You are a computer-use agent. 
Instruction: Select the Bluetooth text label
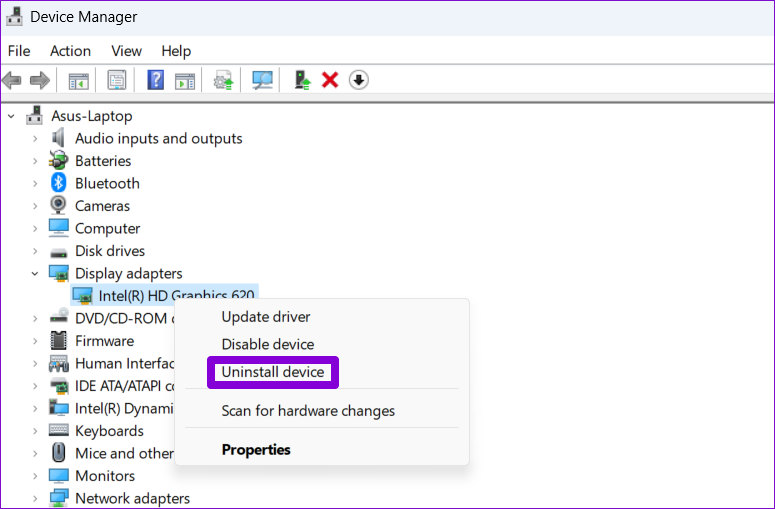(x=107, y=183)
